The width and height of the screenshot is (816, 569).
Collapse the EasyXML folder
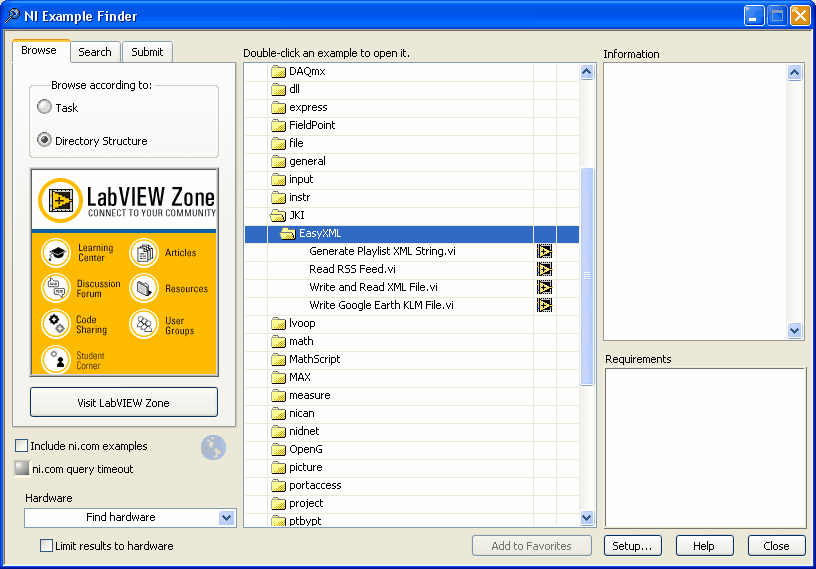288,234
